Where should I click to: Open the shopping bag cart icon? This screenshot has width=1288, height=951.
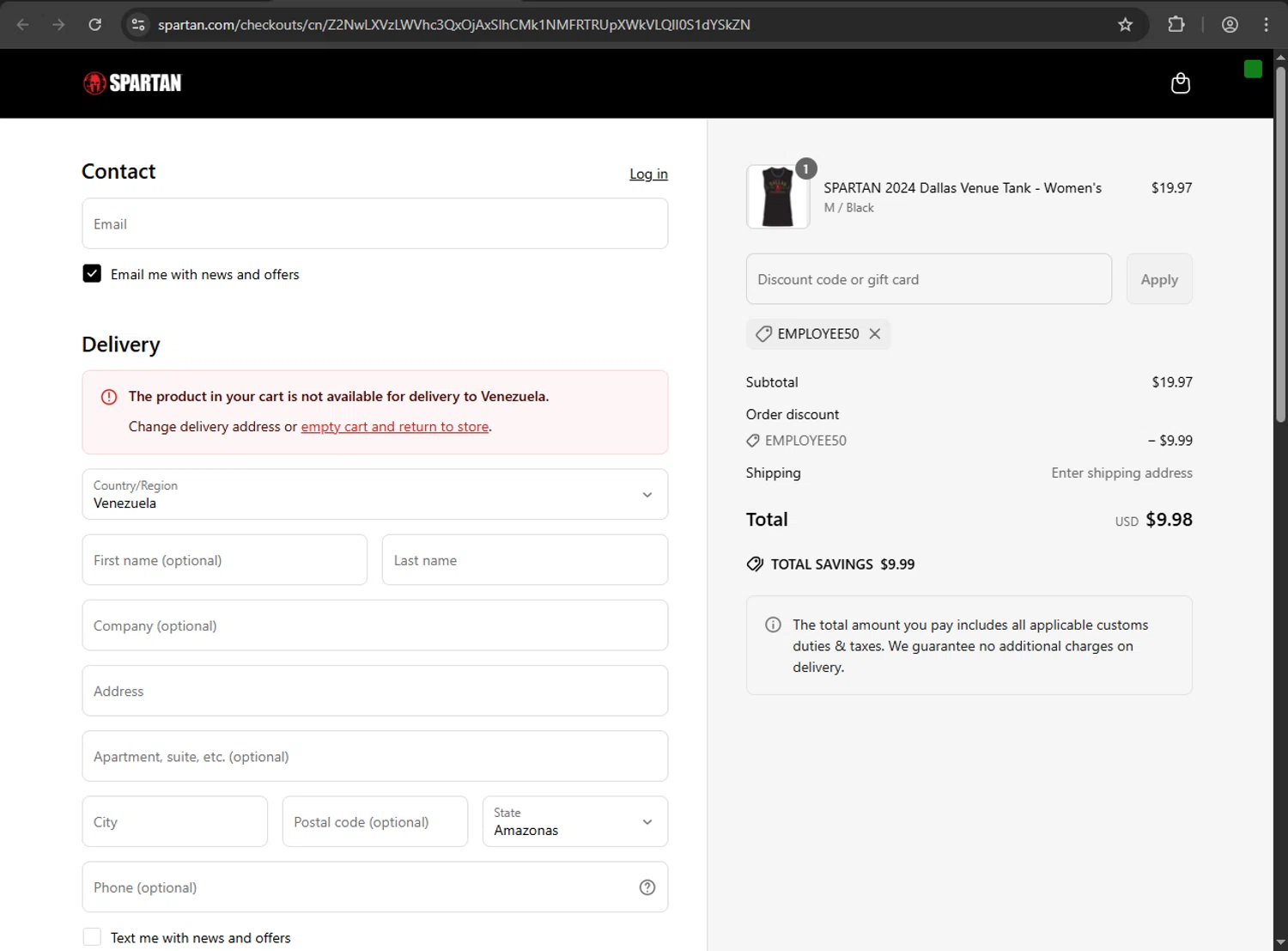click(1181, 83)
